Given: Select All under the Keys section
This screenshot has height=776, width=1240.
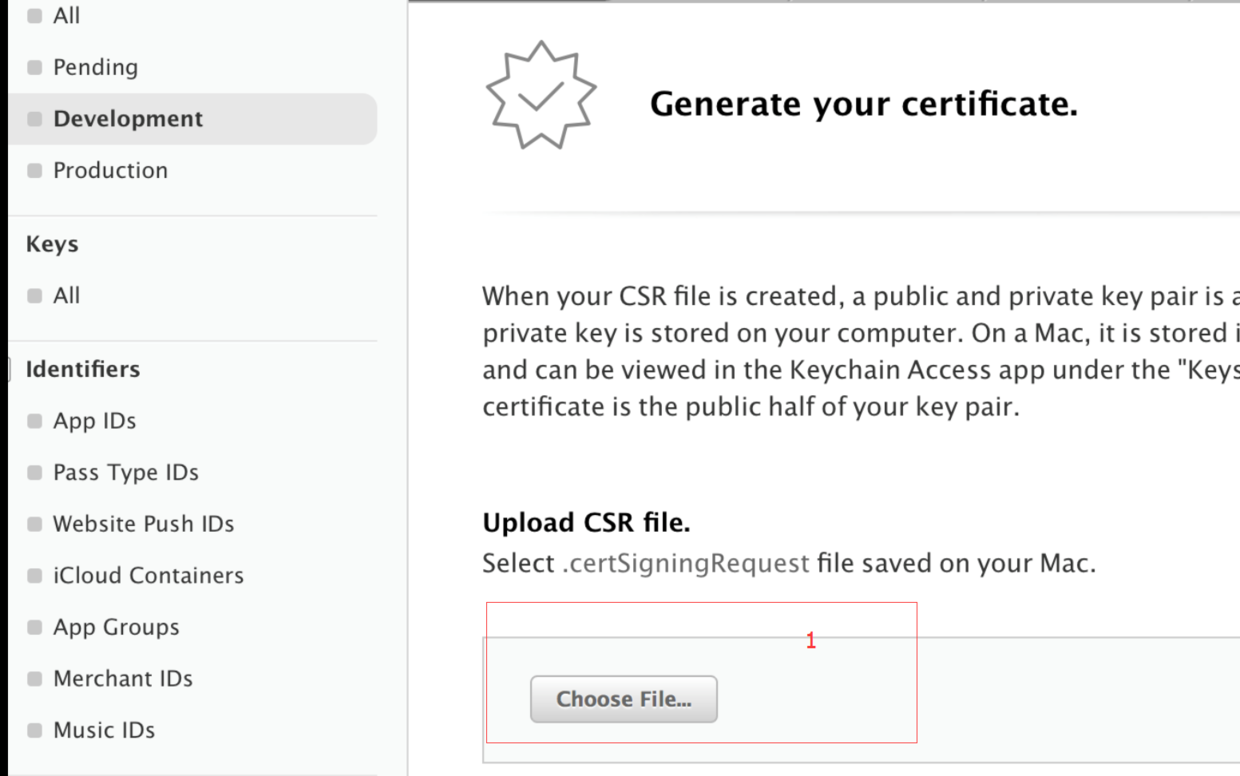Looking at the screenshot, I should (x=66, y=296).
